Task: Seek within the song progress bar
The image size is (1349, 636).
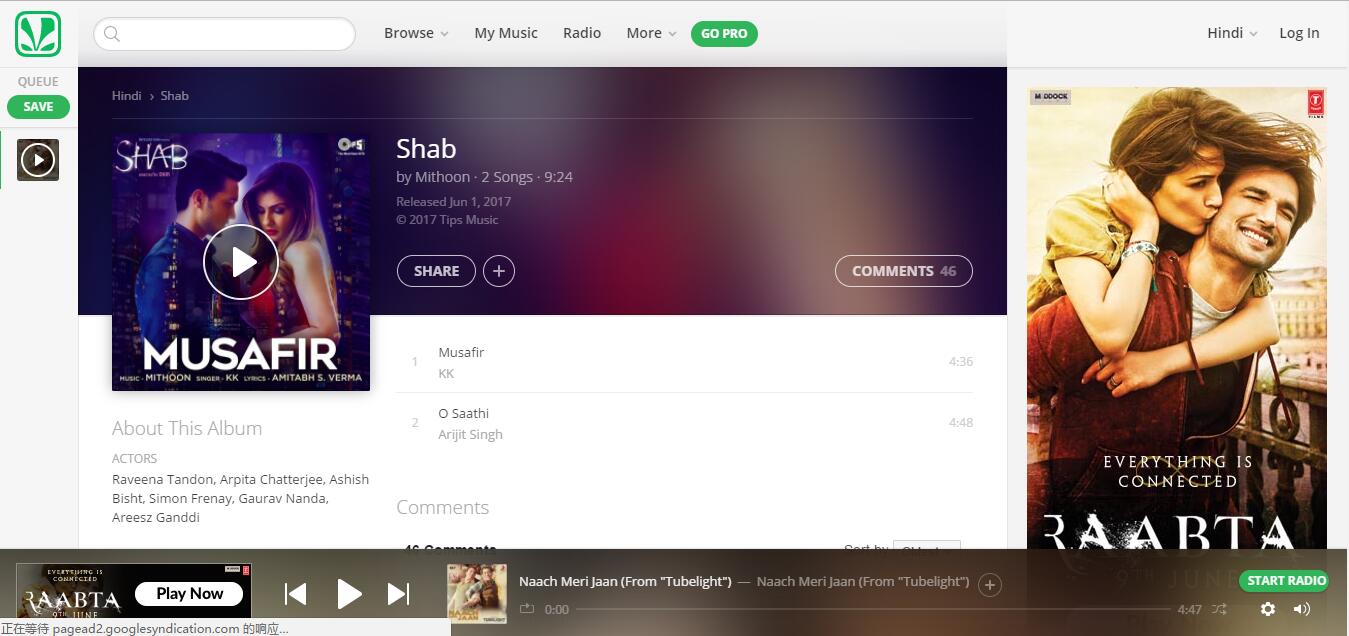Action: 872,609
